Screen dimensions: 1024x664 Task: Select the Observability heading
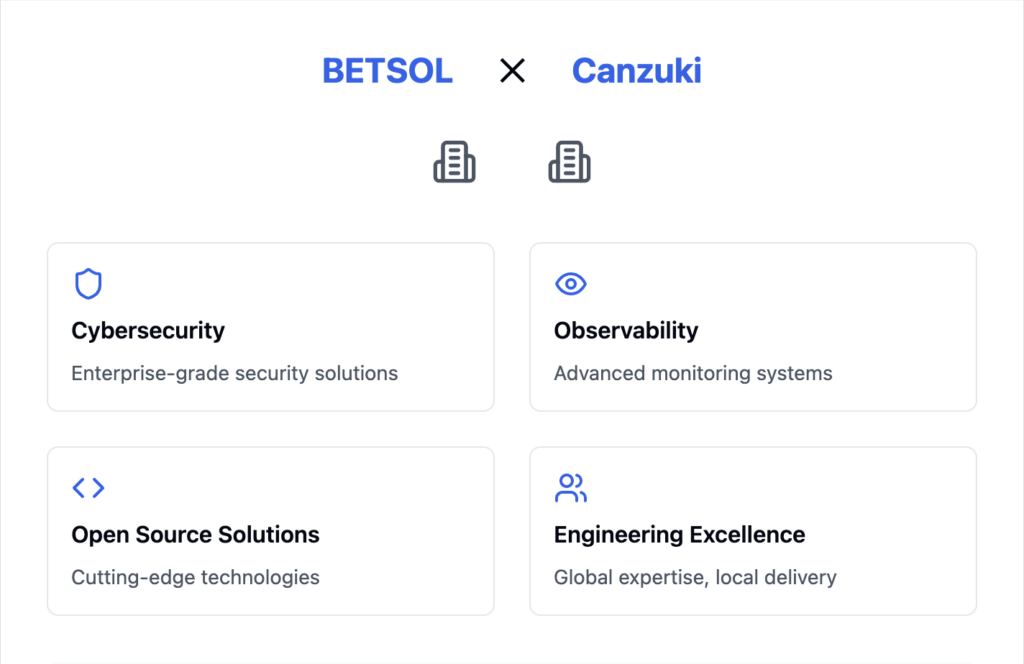pyautogui.click(x=626, y=330)
